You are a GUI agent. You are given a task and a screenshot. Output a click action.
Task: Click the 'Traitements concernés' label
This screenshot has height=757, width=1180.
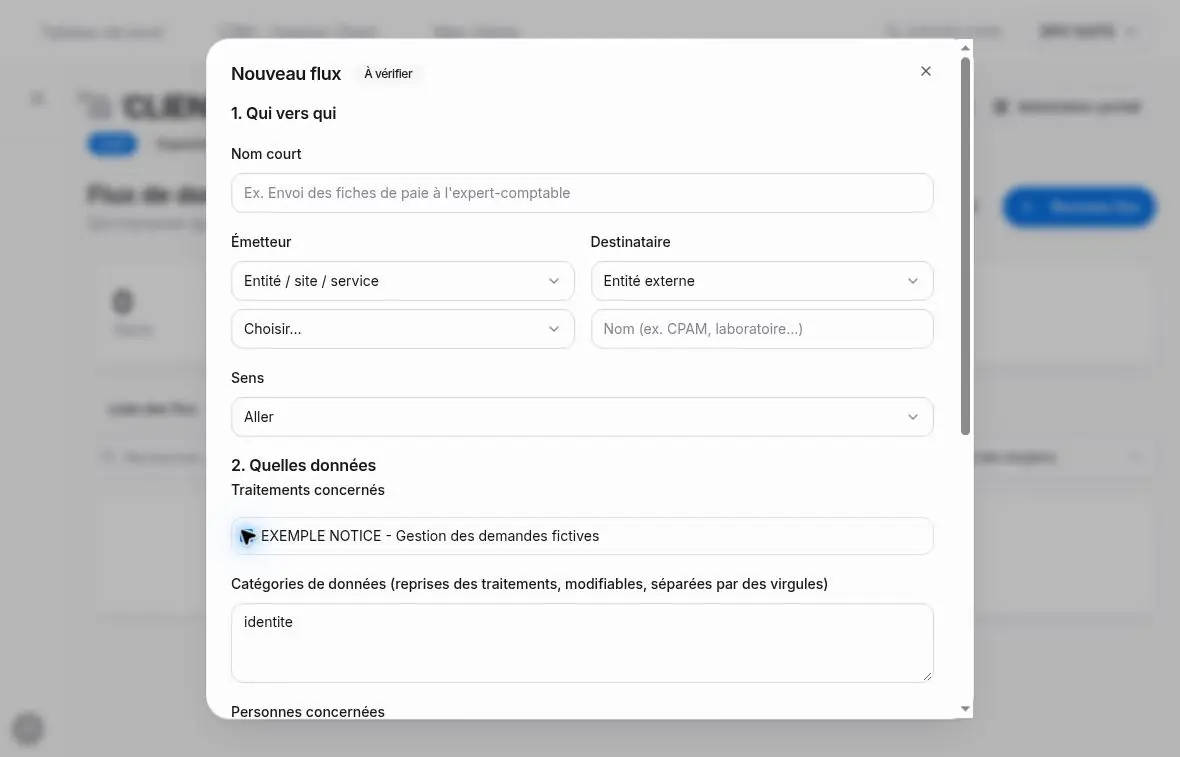(x=308, y=490)
